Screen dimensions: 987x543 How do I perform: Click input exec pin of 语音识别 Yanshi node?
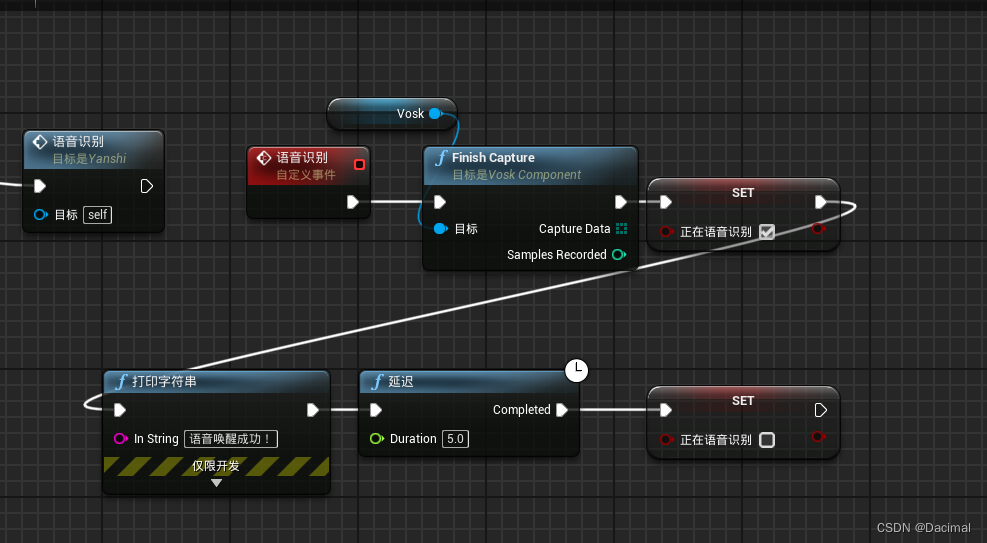coord(40,186)
